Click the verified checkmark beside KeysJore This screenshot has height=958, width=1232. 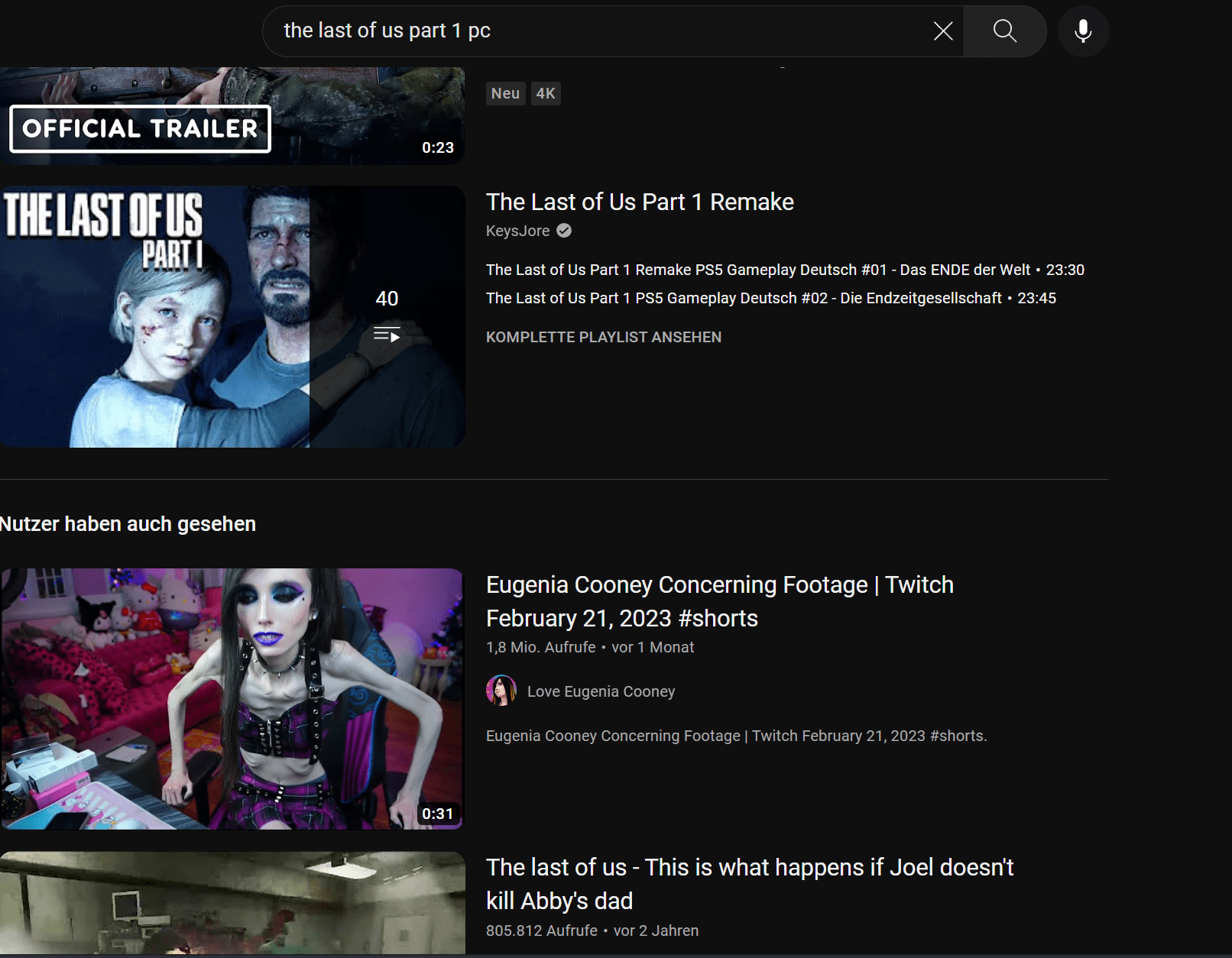tap(564, 231)
